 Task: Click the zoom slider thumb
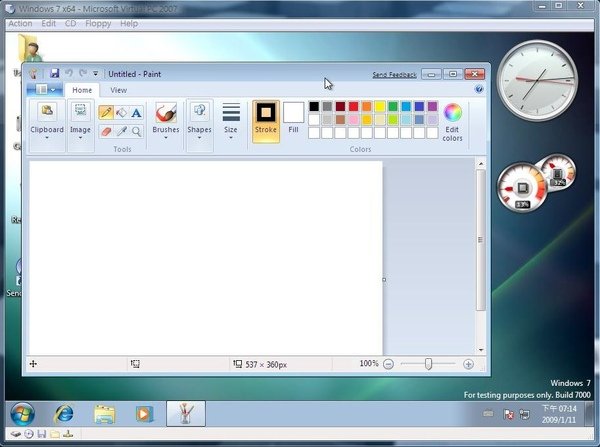point(429,364)
